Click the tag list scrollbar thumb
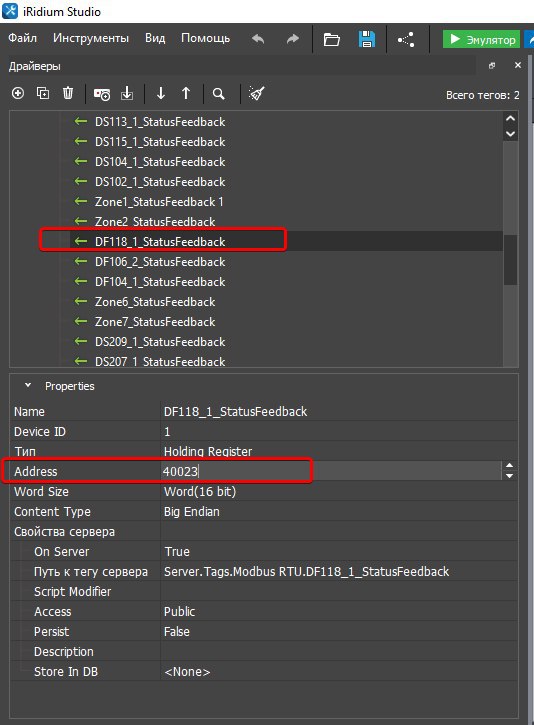This screenshot has height=725, width=534. (510, 260)
